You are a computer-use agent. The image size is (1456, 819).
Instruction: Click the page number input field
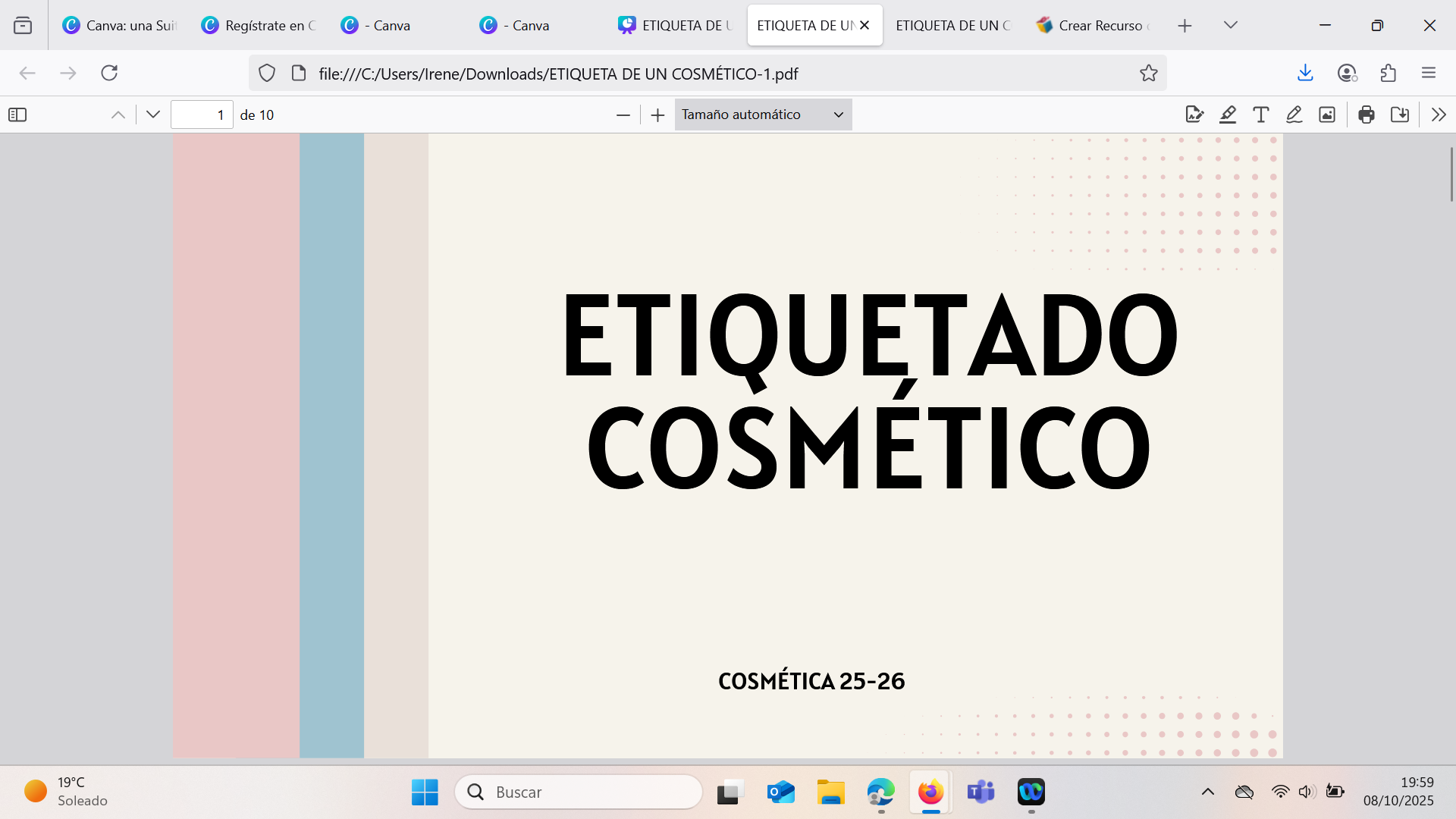(202, 115)
